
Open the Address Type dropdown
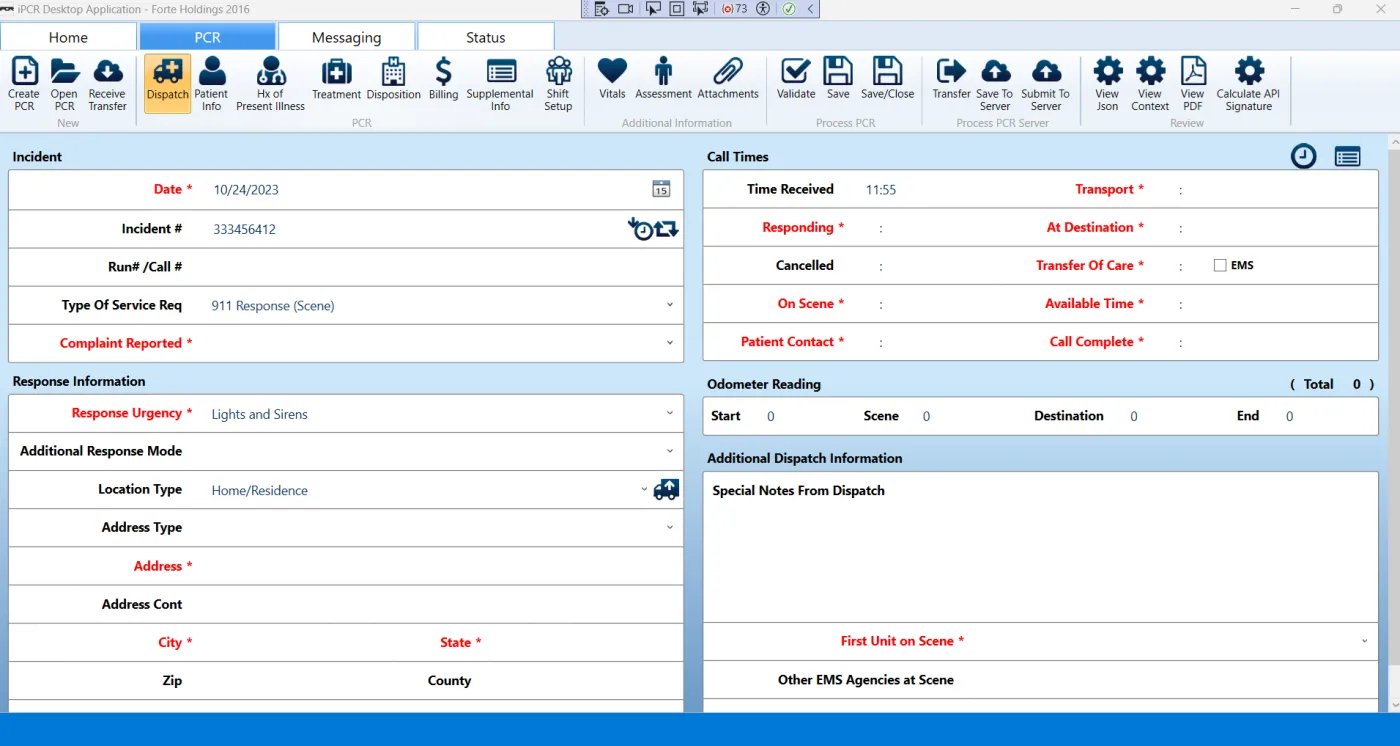click(670, 527)
